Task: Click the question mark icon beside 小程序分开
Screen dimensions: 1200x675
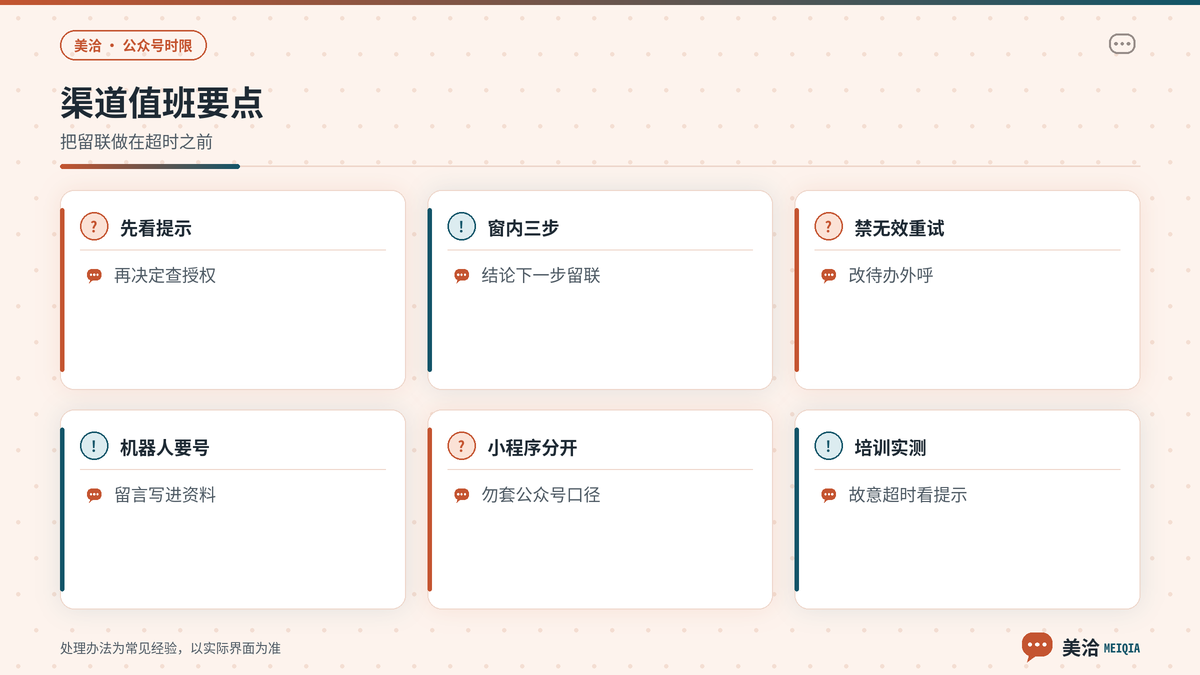Action: coord(461,446)
